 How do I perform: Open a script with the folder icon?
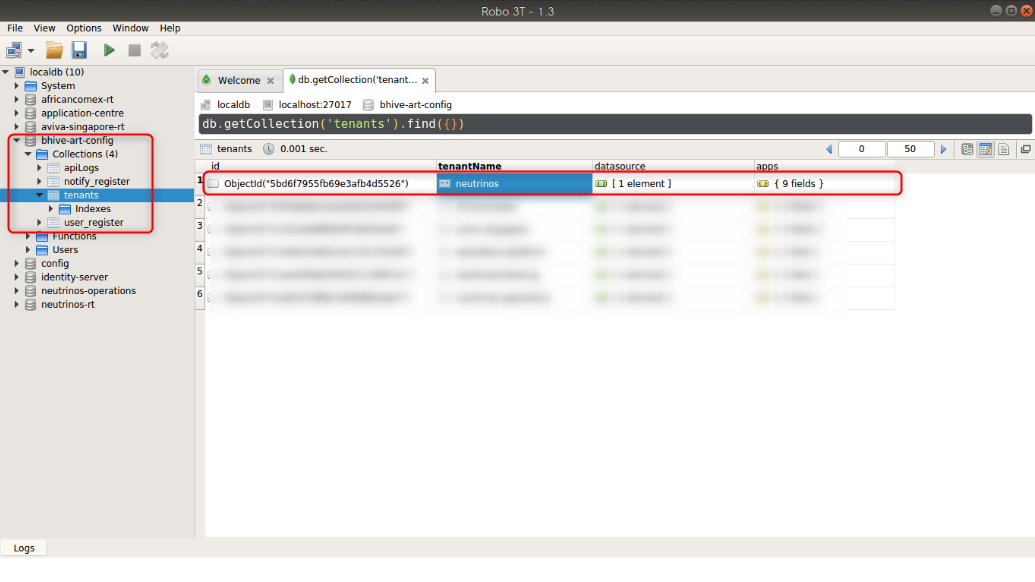point(54,50)
